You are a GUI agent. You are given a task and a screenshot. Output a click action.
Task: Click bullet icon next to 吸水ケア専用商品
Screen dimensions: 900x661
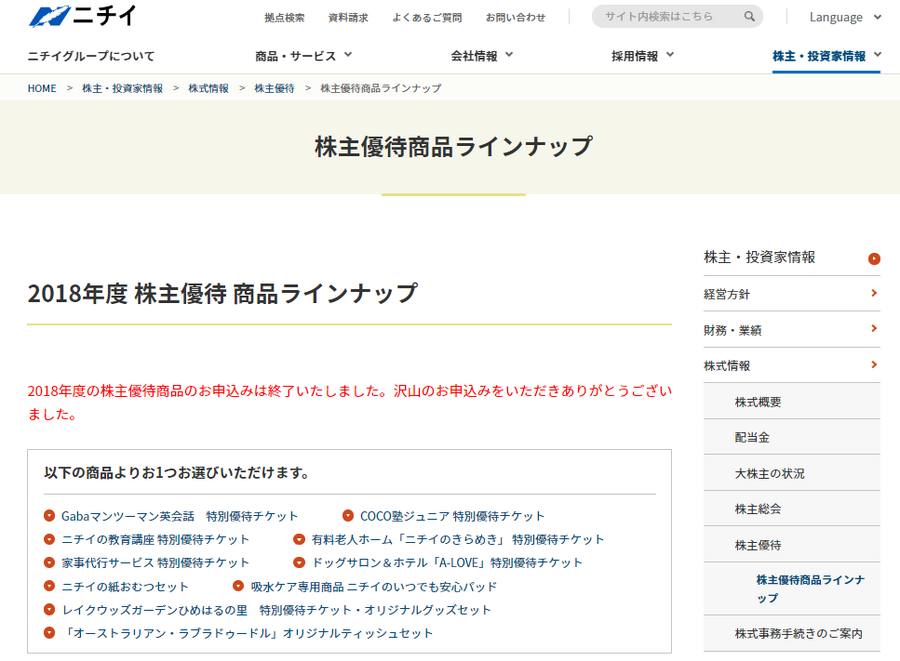click(x=238, y=586)
